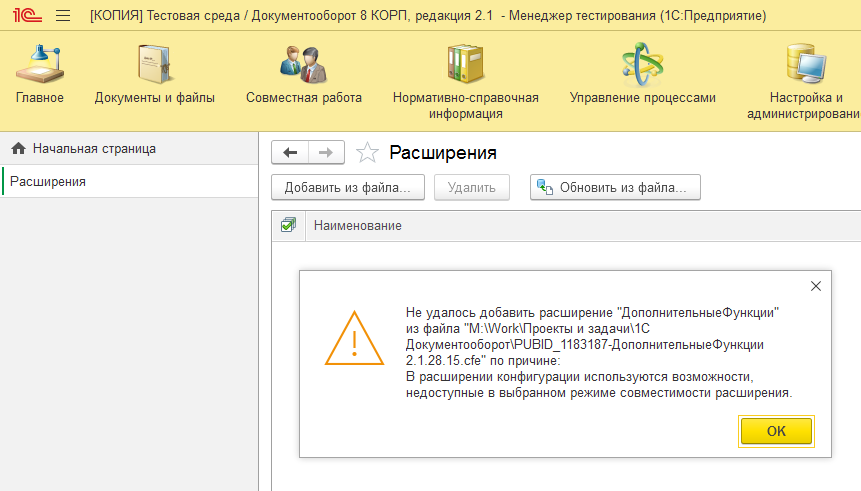This screenshot has height=491, width=861.
Task: Go to Начальная страница tab
Action: [129, 148]
